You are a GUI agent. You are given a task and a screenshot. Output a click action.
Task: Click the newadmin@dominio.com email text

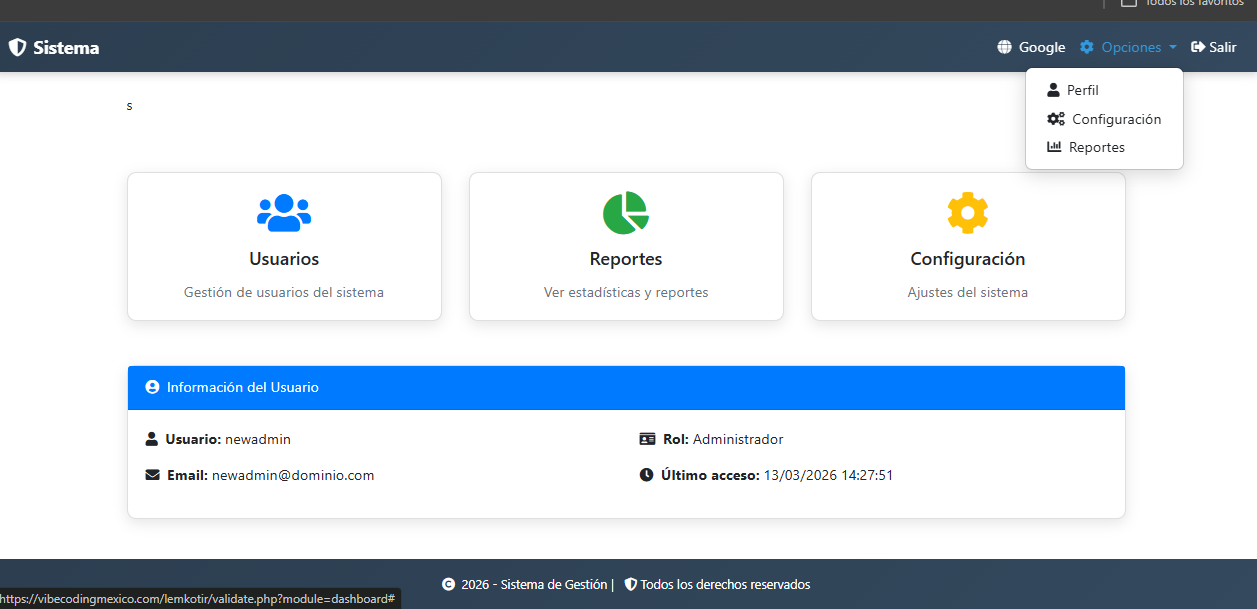click(x=293, y=475)
